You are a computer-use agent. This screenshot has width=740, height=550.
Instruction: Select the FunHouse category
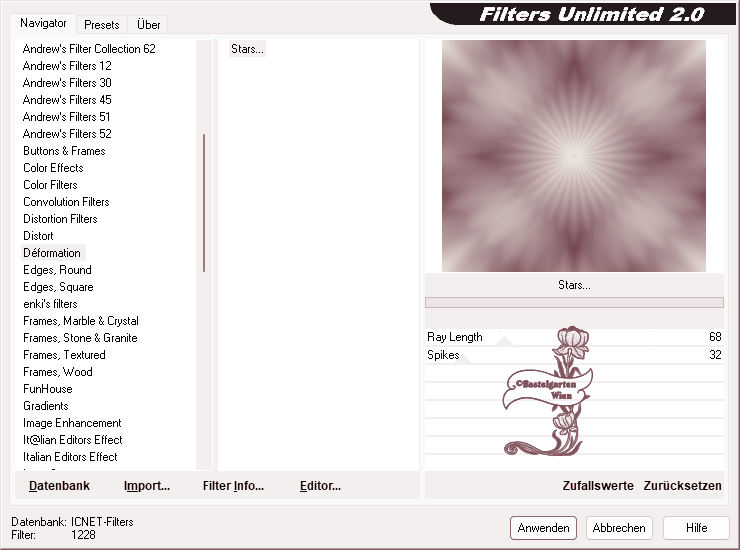tap(48, 389)
